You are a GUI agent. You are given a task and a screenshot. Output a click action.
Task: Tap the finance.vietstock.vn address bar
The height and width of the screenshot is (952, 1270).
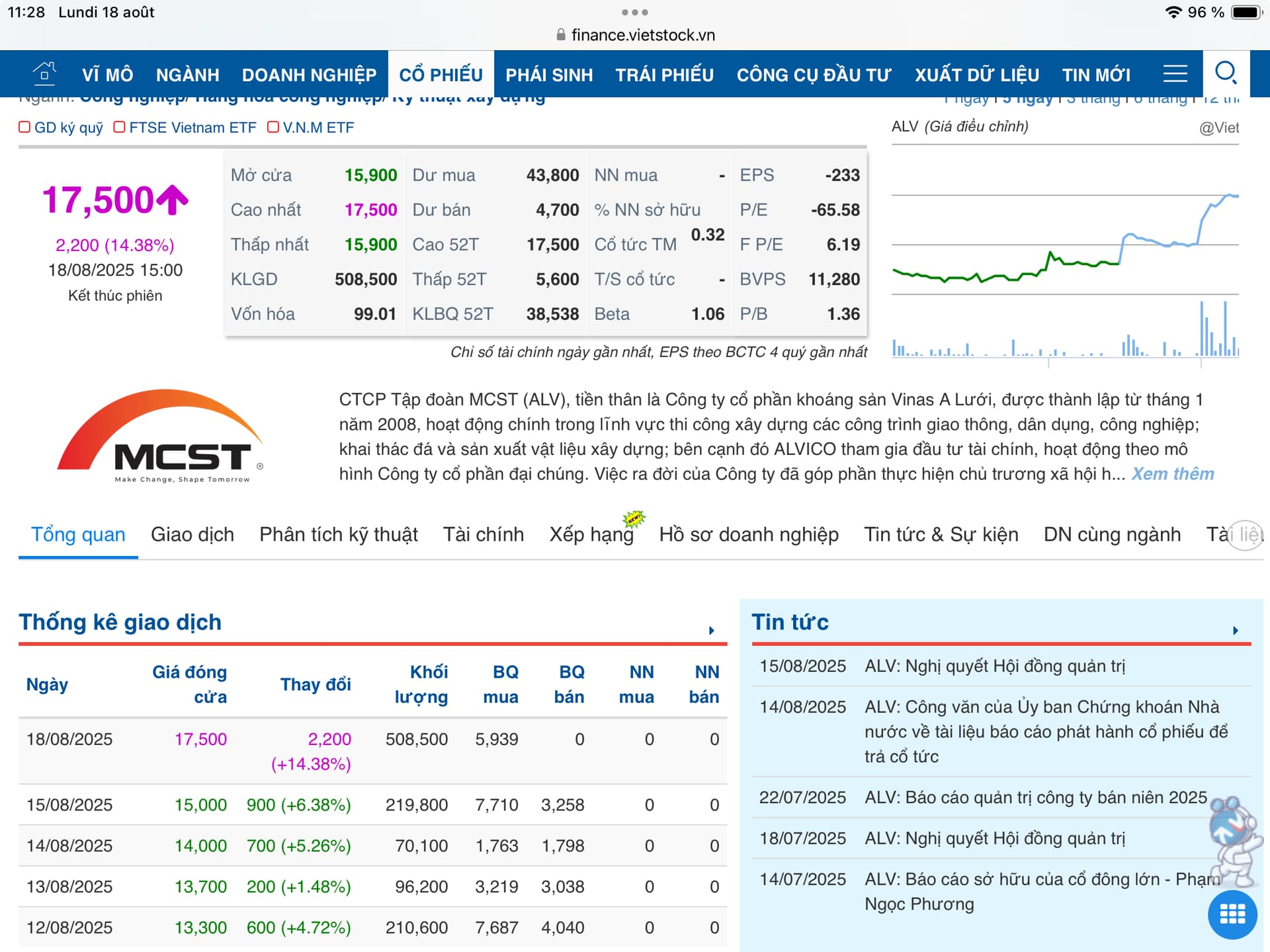642,35
